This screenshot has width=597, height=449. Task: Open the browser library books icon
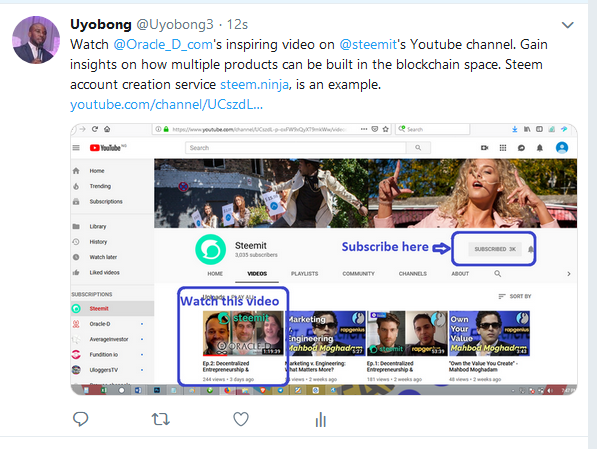(x=527, y=129)
